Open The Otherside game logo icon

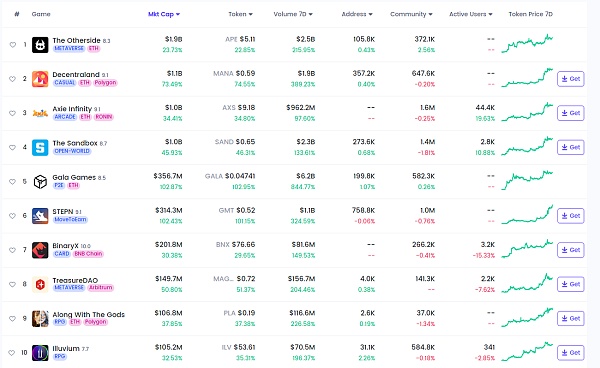pyautogui.click(x=40, y=45)
